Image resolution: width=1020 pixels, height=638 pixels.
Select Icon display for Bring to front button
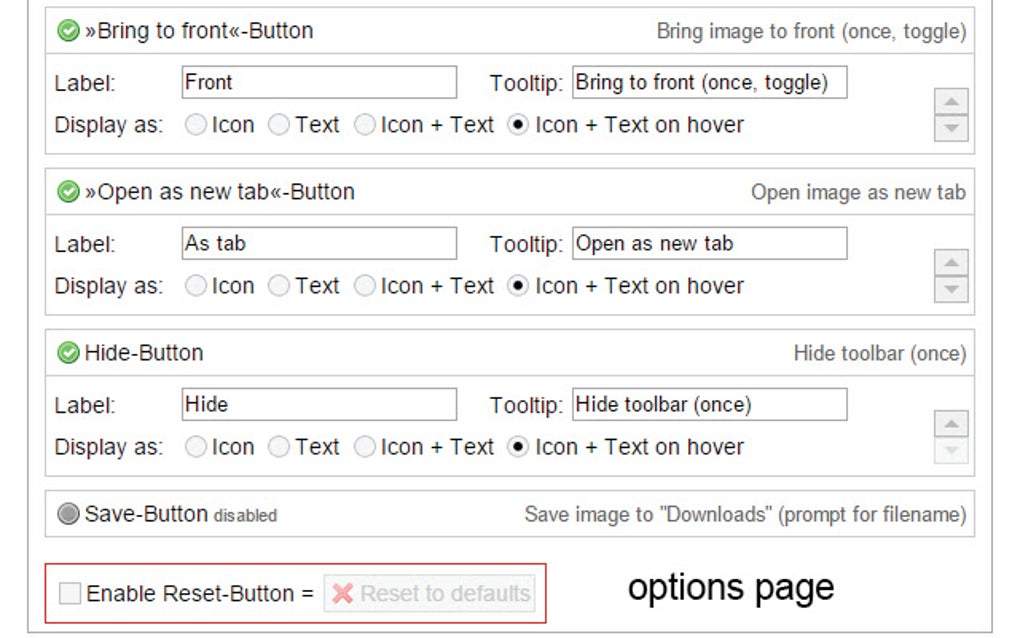(x=196, y=124)
